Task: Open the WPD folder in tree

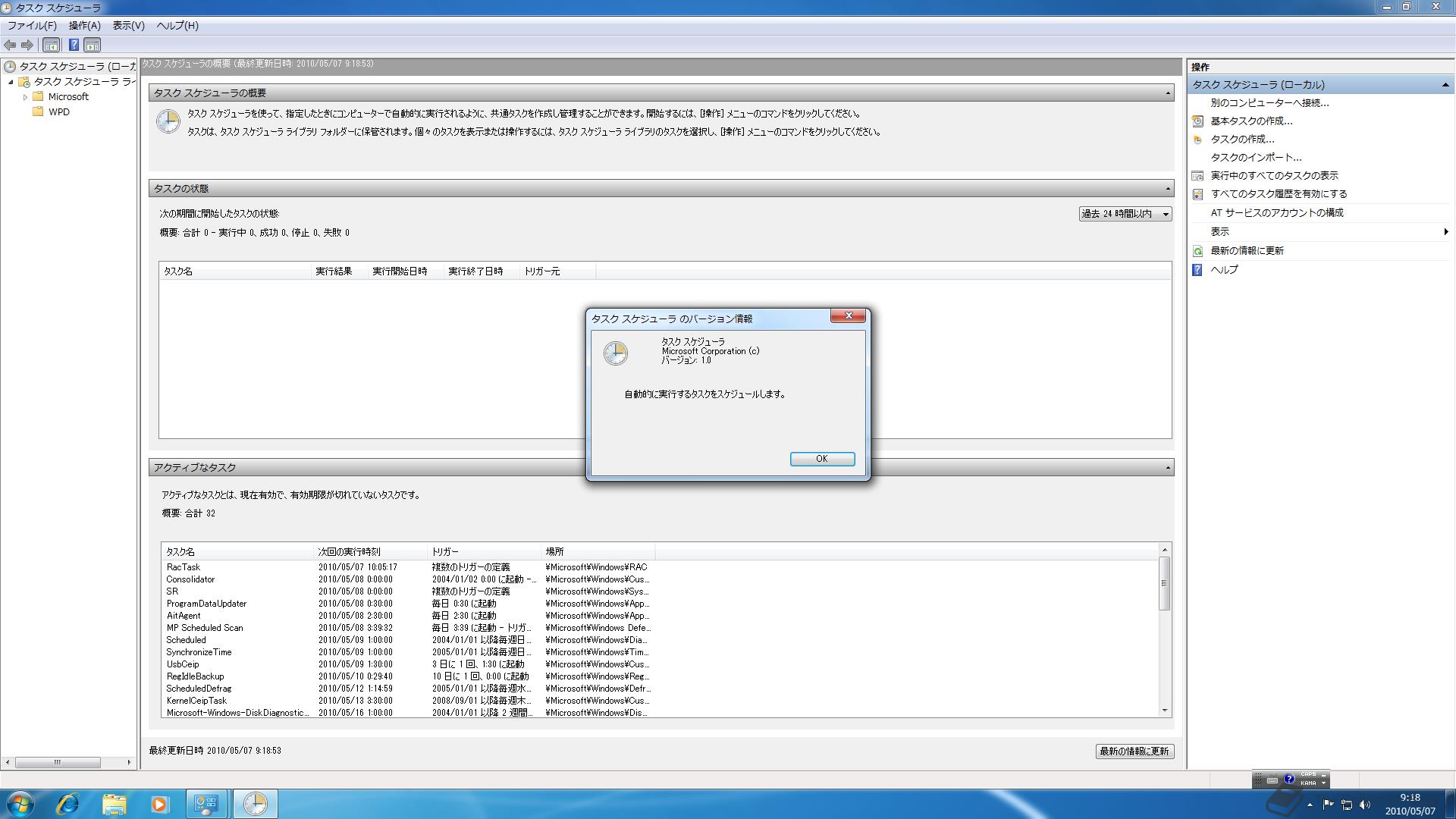Action: pos(59,112)
